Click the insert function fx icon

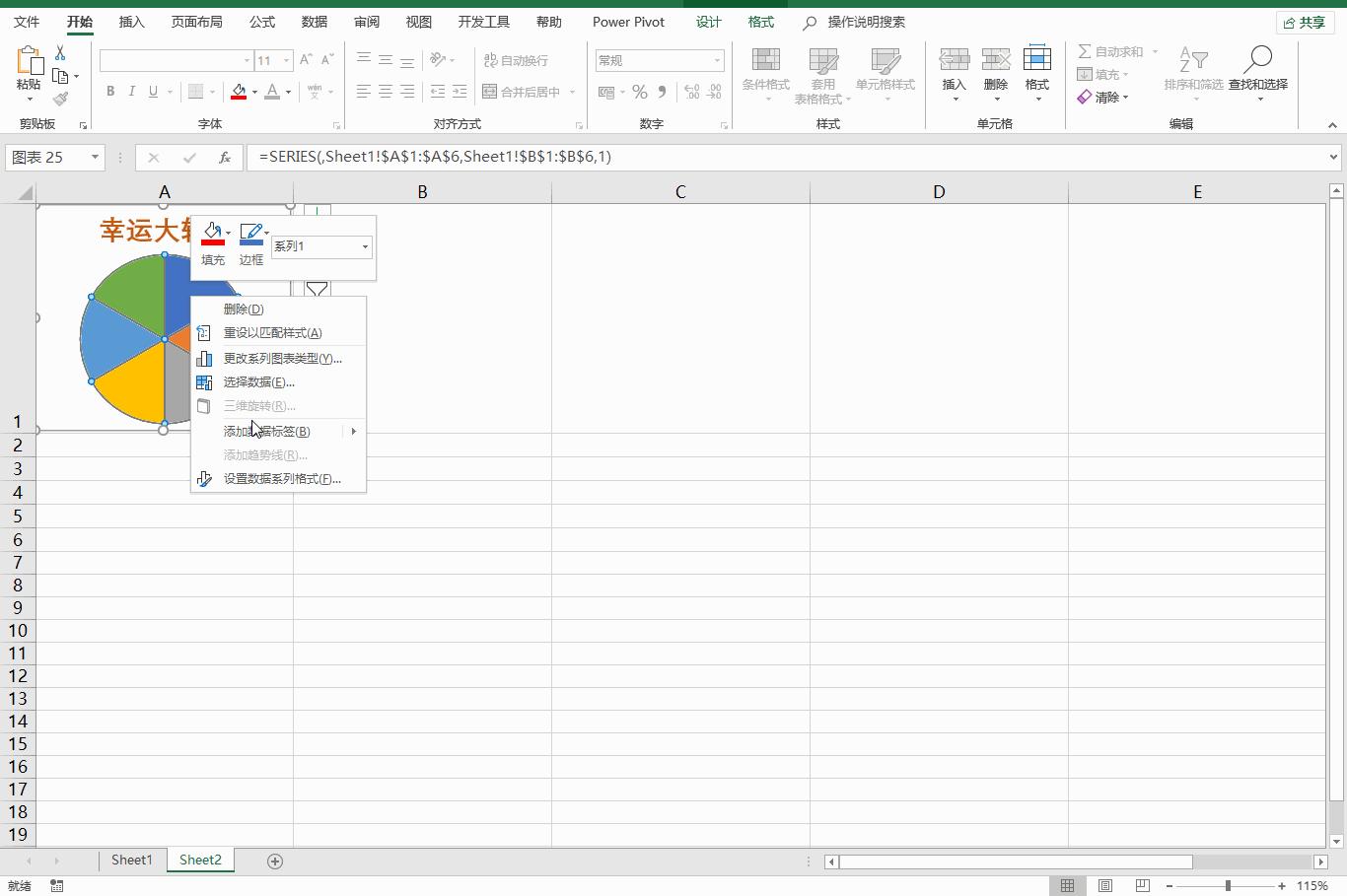pos(225,157)
